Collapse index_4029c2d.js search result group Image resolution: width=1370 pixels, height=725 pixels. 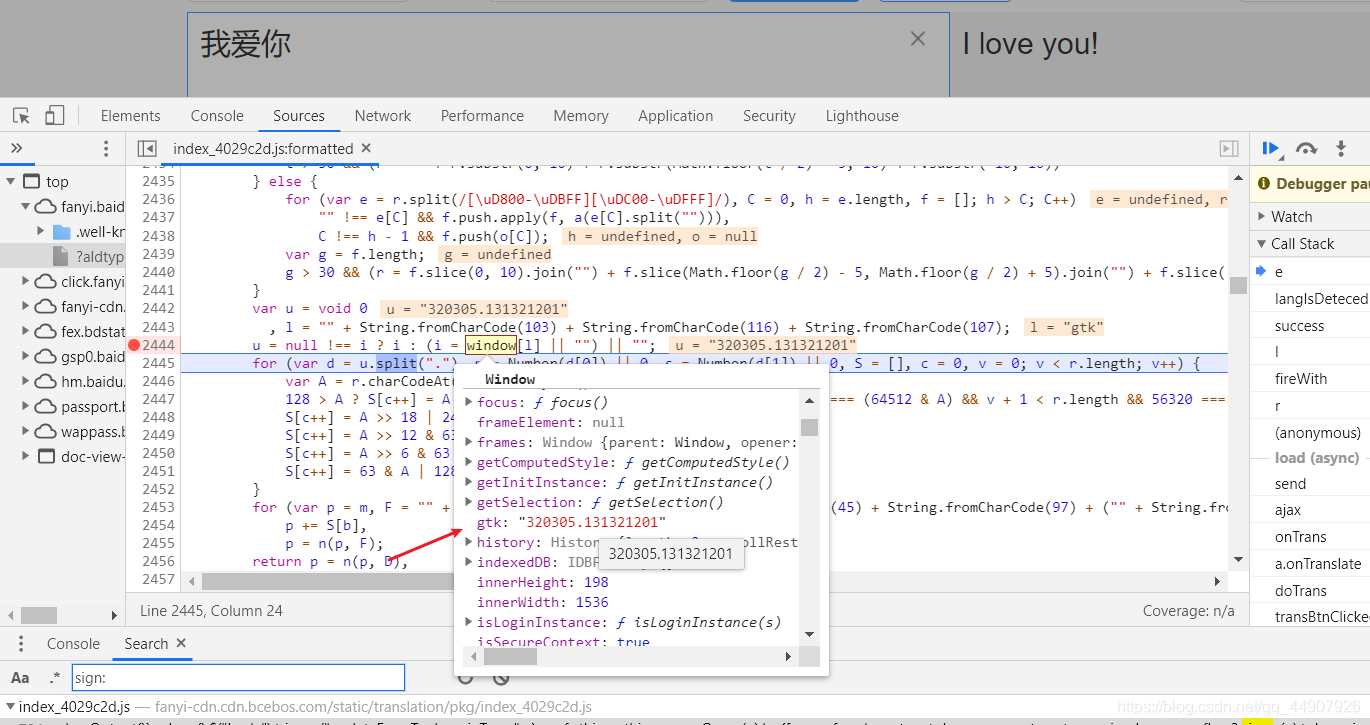[9, 707]
